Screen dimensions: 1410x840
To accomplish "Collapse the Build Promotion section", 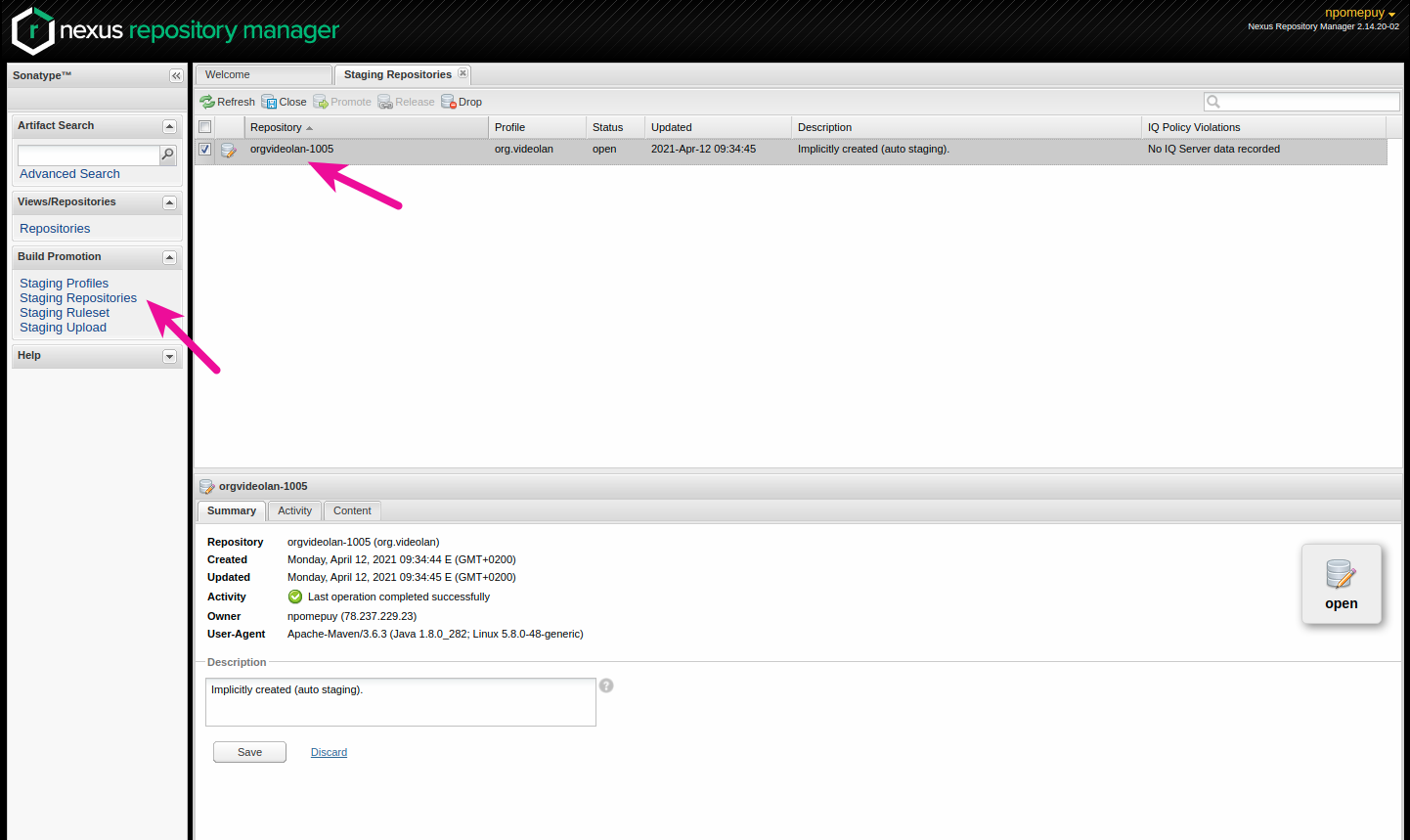I will tap(169, 257).
